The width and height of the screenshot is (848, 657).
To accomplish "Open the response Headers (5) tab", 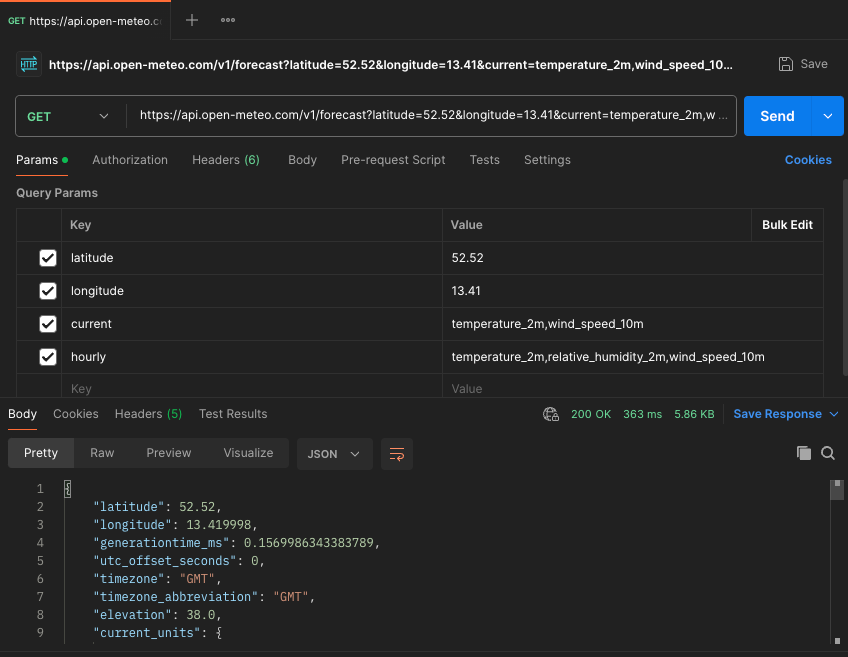I will tap(148, 414).
